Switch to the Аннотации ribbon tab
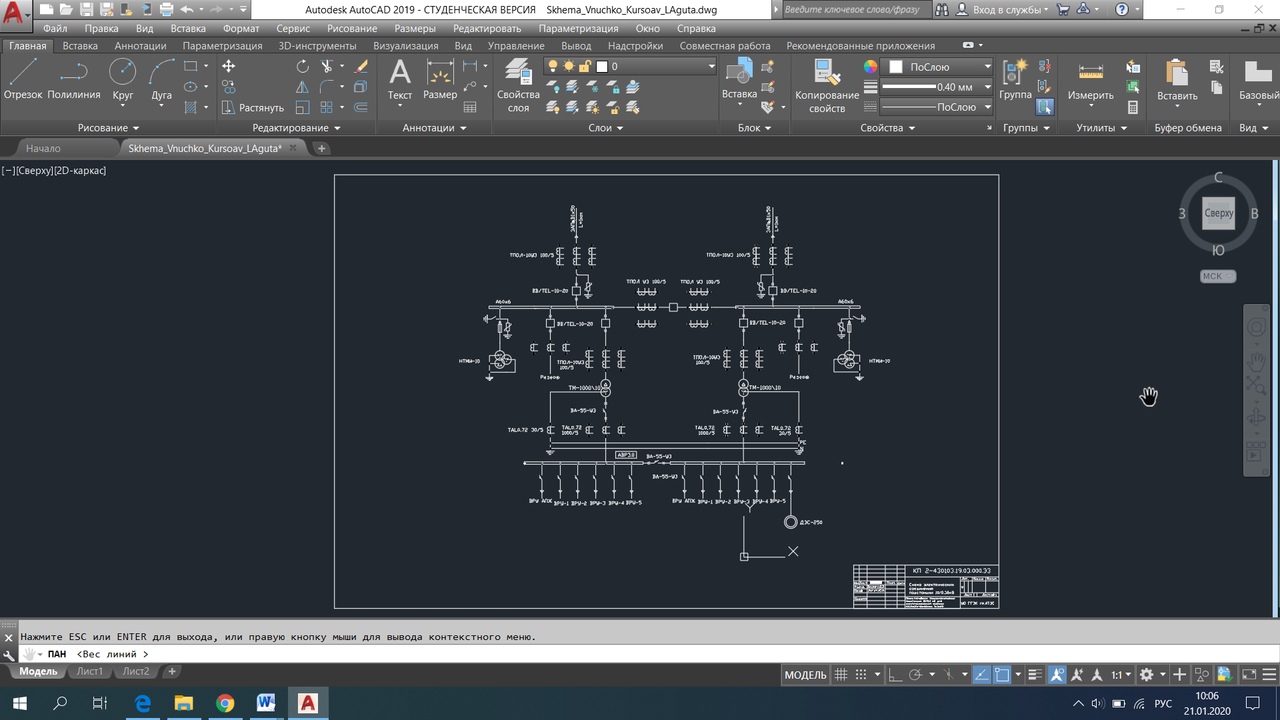The image size is (1280, 720). (x=140, y=46)
